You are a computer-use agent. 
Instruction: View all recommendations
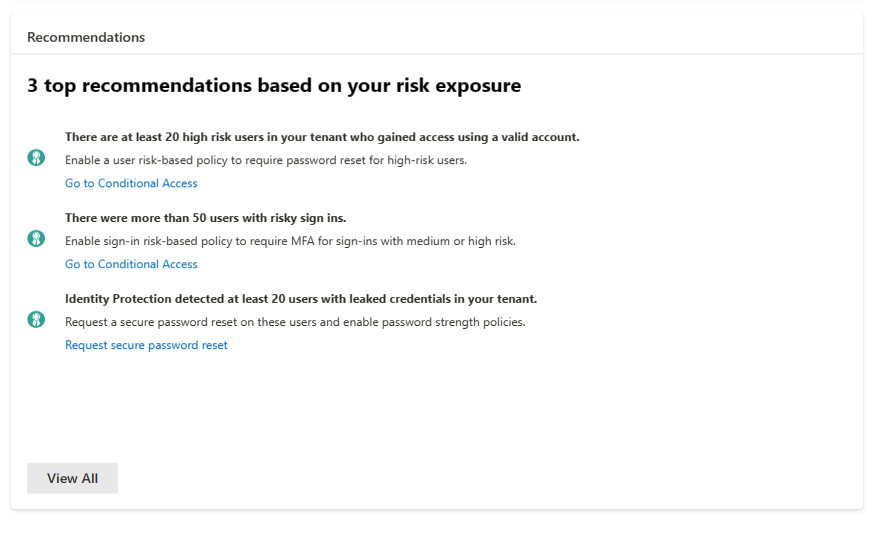(72, 478)
